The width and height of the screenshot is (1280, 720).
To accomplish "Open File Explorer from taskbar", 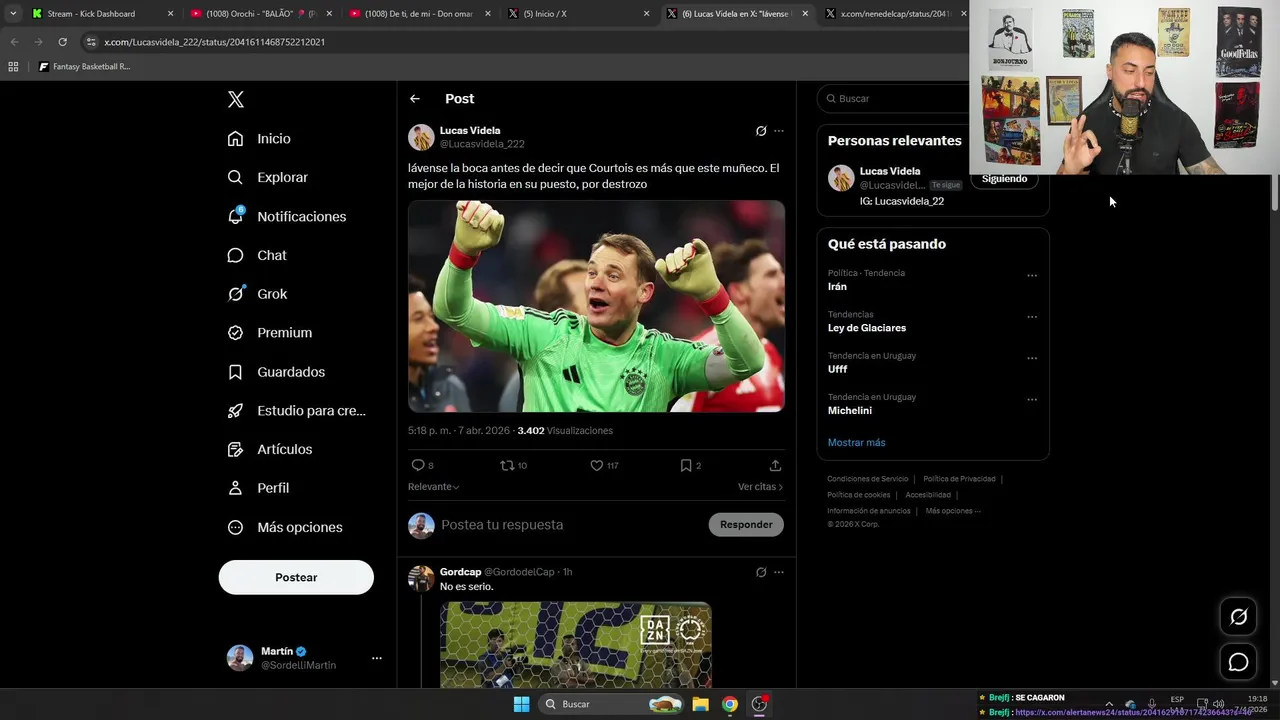I will (701, 704).
